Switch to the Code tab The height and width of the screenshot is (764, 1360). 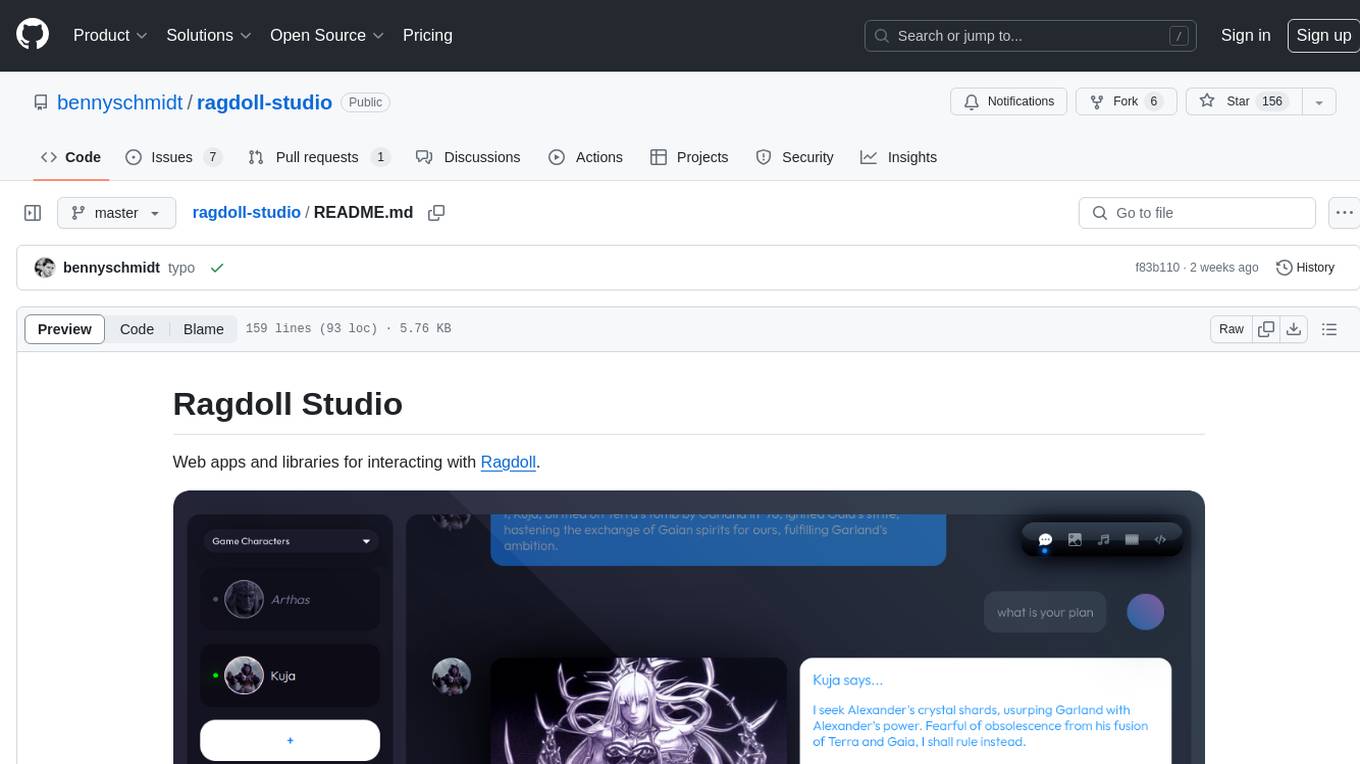pos(70,157)
